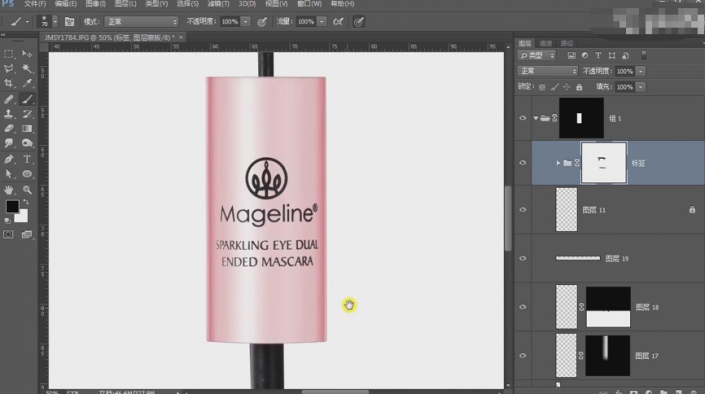Toggle pressure for opacity button
705x394 pixels.
tap(262, 22)
